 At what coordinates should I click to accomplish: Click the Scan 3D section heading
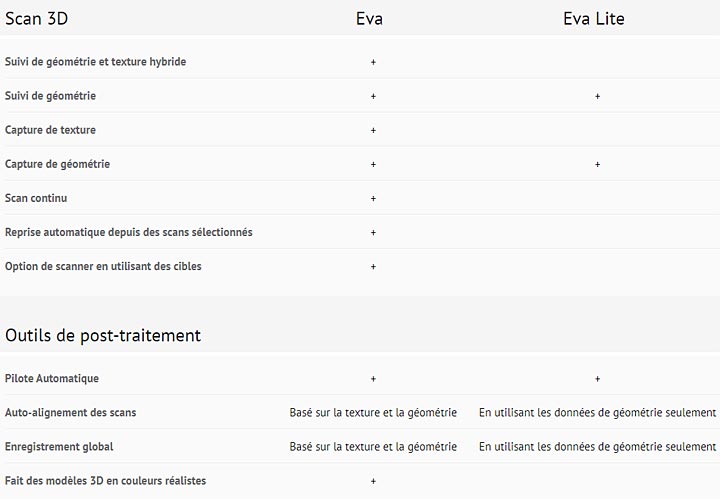37,18
